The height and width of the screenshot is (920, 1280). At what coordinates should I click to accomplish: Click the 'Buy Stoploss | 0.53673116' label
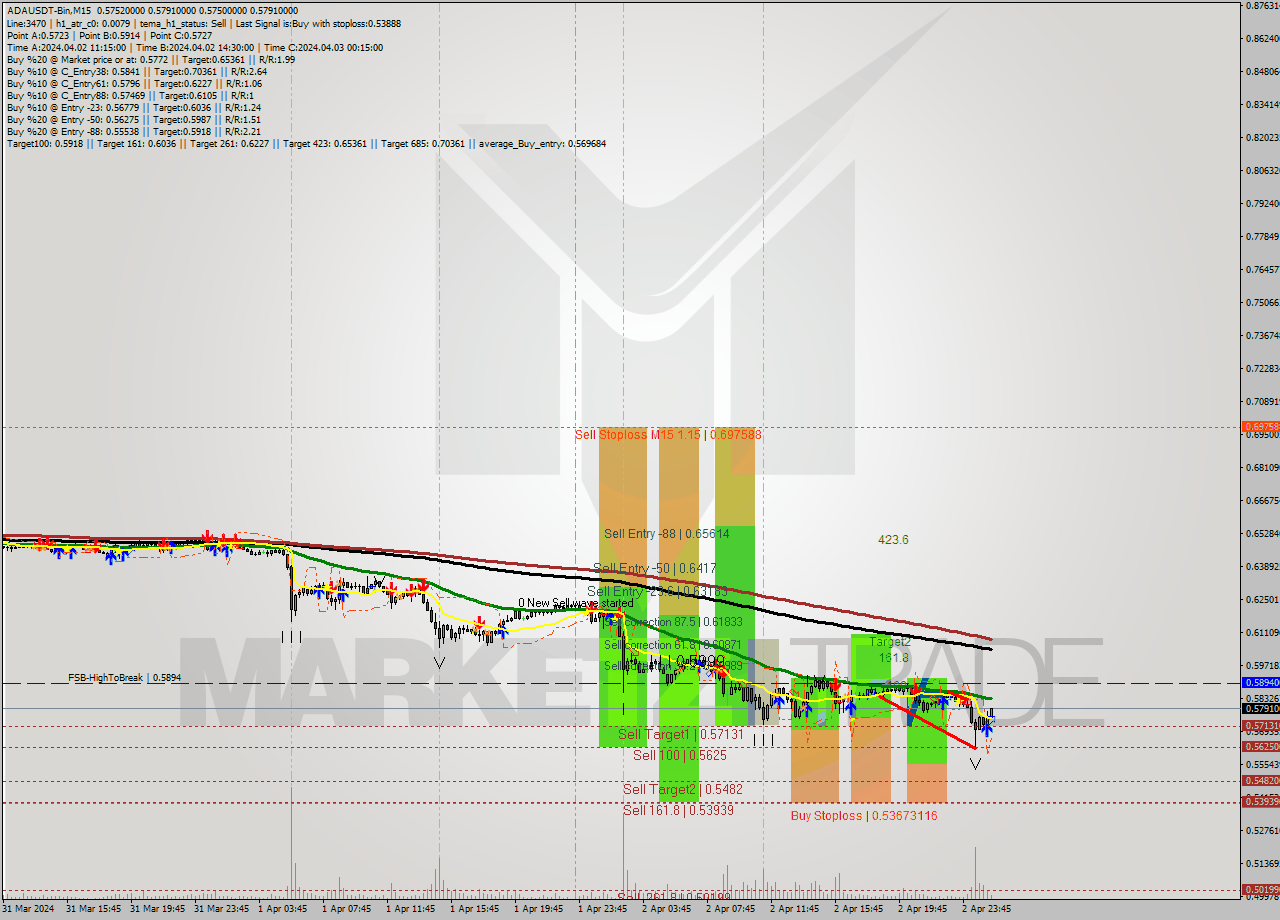pos(864,816)
